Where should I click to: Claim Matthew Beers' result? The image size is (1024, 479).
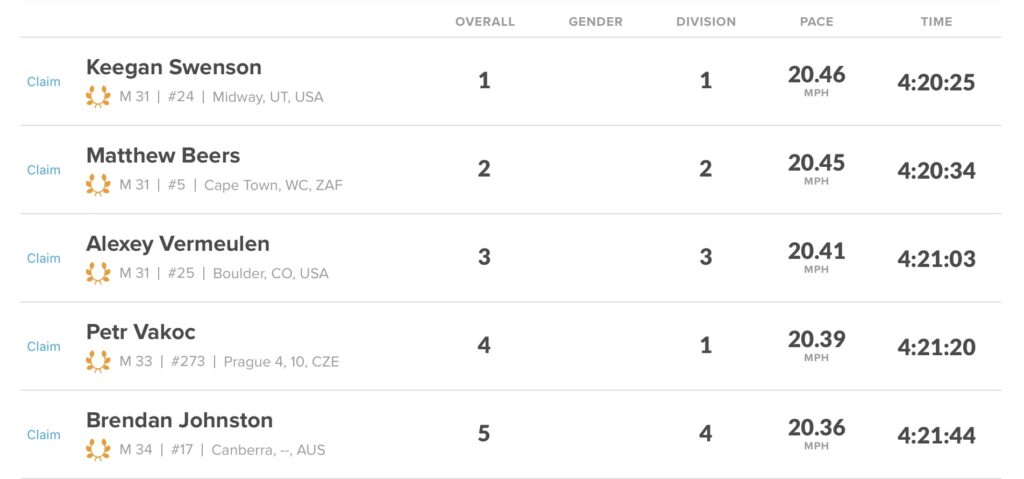click(x=43, y=170)
